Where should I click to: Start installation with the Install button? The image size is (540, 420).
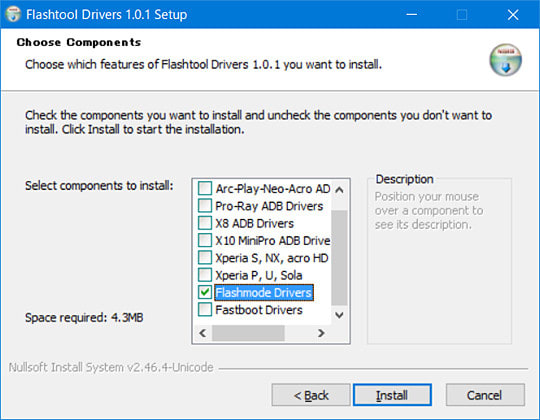(392, 395)
